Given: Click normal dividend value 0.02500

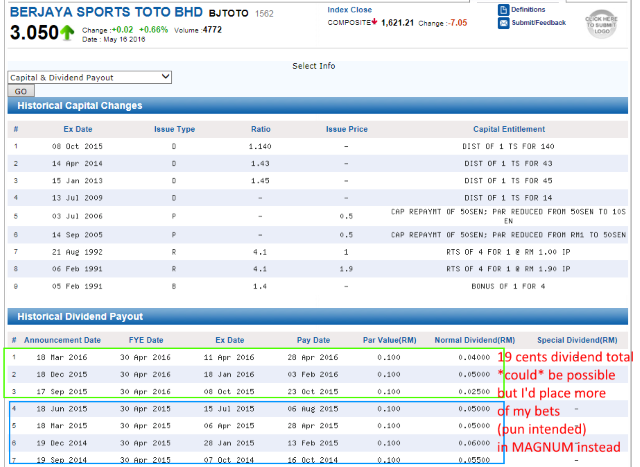Looking at the screenshot, I should 474,391.
